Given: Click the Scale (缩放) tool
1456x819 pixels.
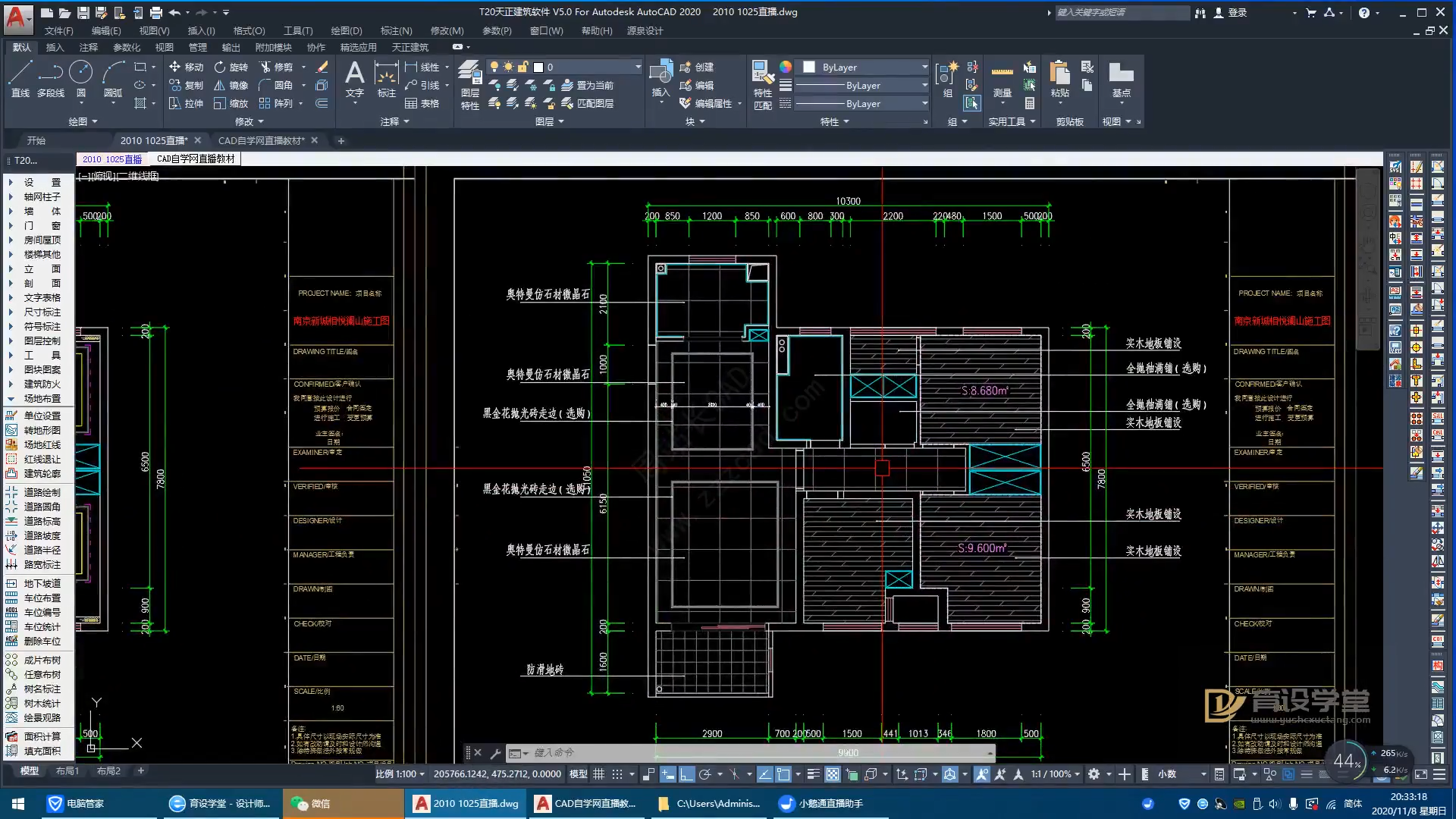Looking at the screenshot, I should [231, 103].
